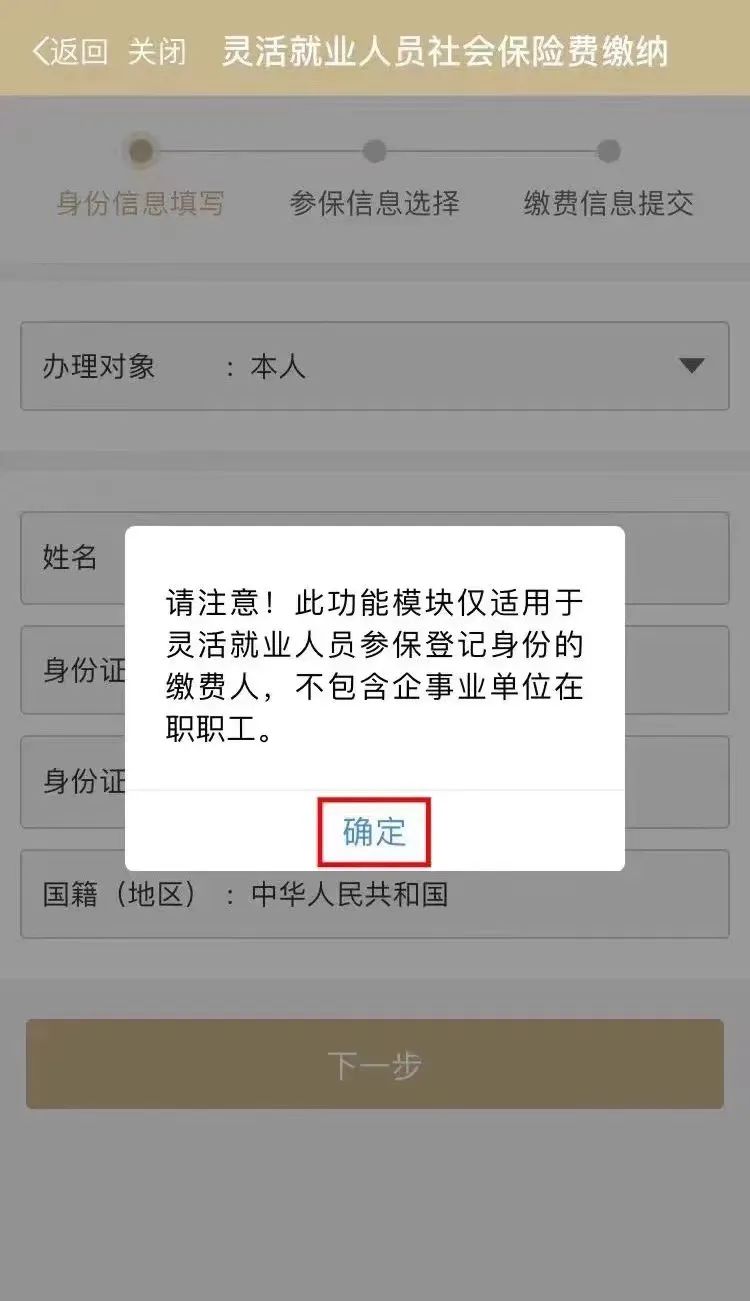This screenshot has height=1301, width=750.
Task: Select the second step circle indicator
Action: [x=375, y=151]
